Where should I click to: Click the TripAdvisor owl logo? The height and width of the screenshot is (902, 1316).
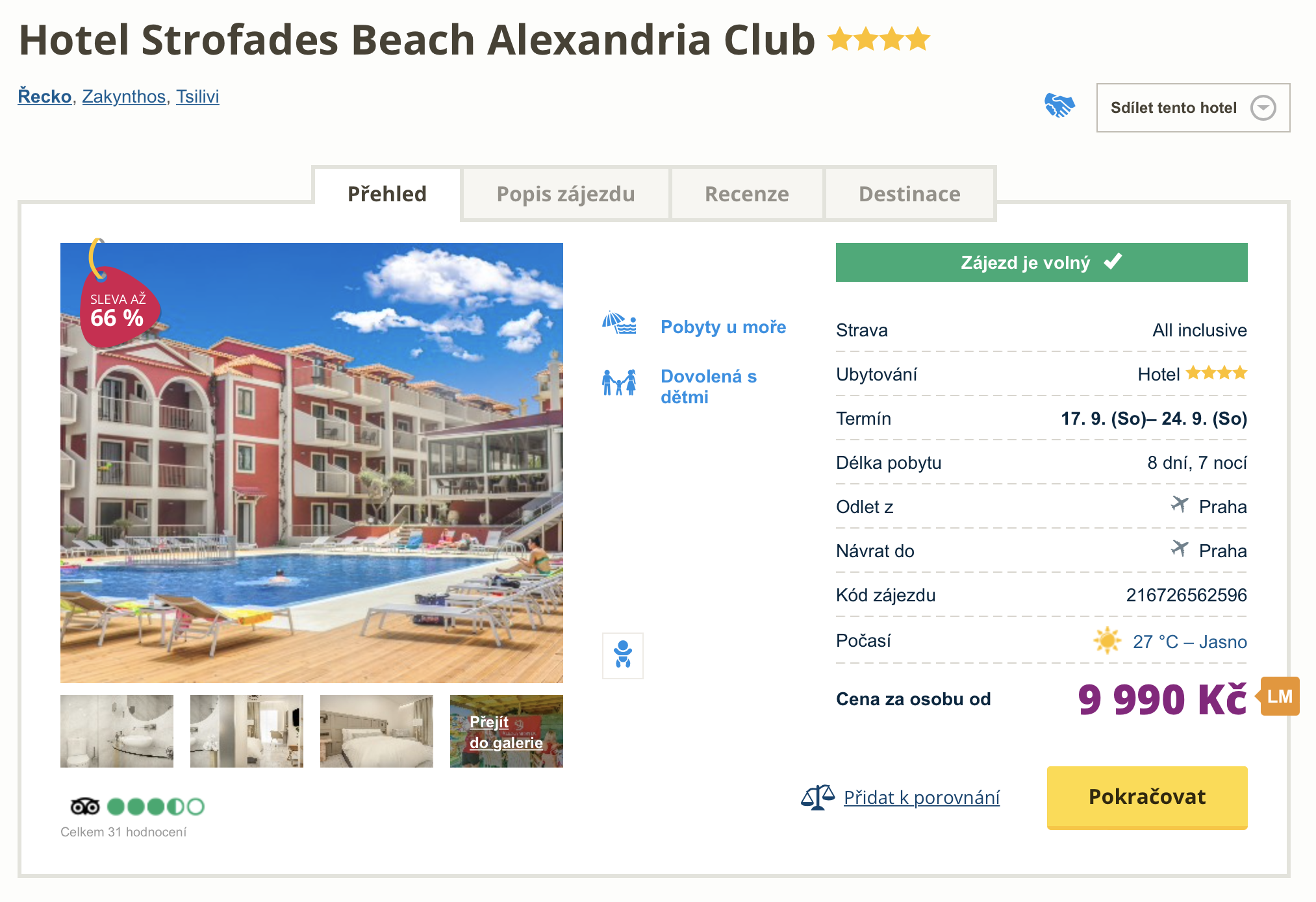[84, 807]
